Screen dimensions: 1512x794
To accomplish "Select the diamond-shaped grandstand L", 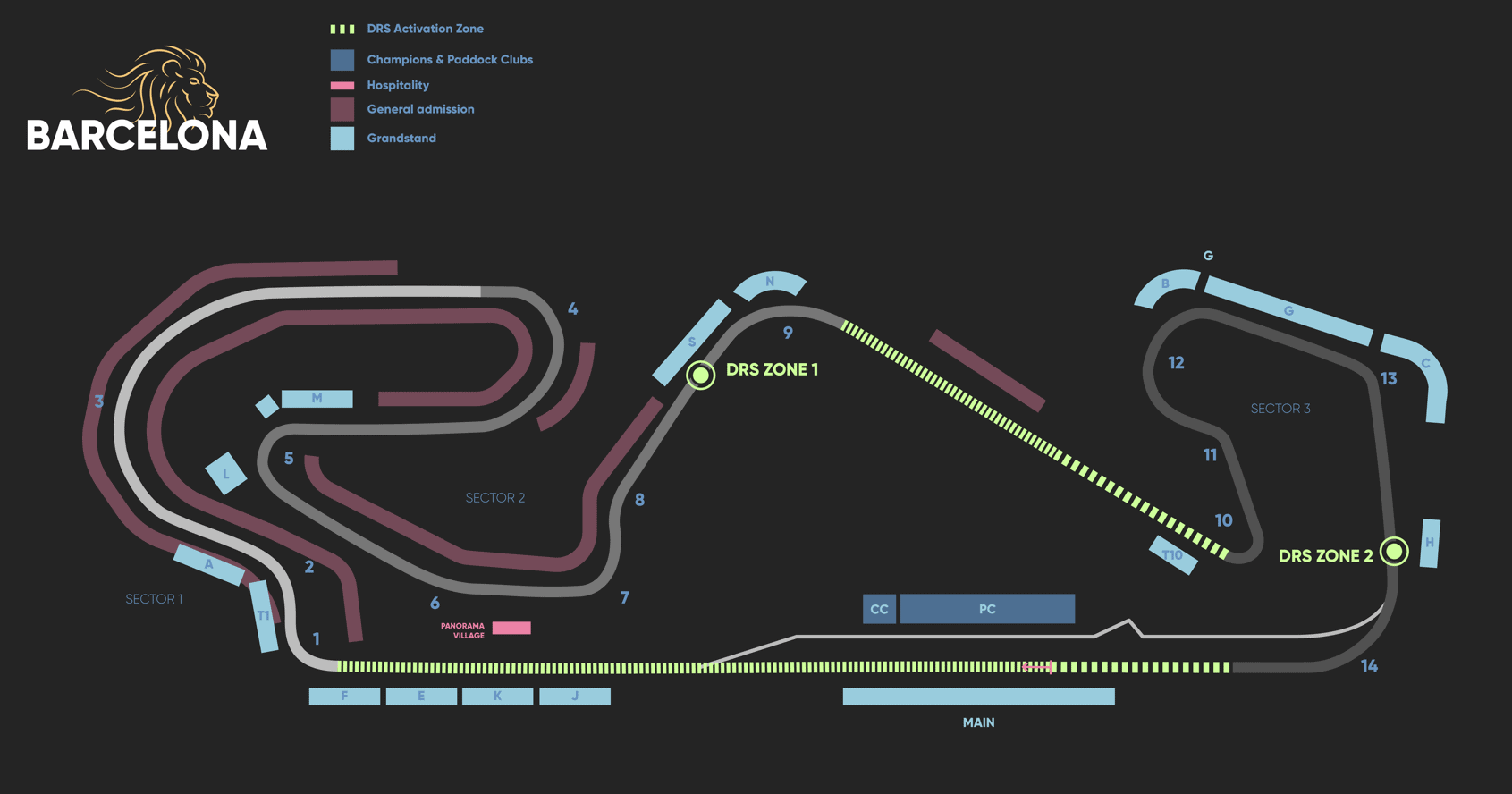I will tap(226, 474).
